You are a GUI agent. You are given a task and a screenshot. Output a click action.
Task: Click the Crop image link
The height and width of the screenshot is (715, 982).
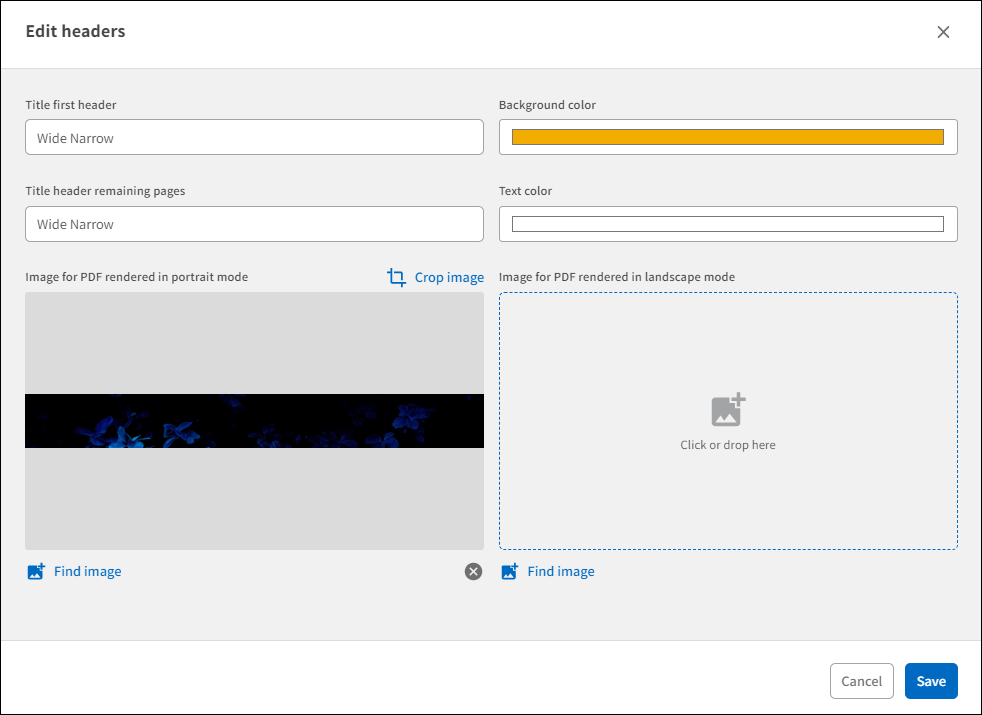pyautogui.click(x=446, y=277)
